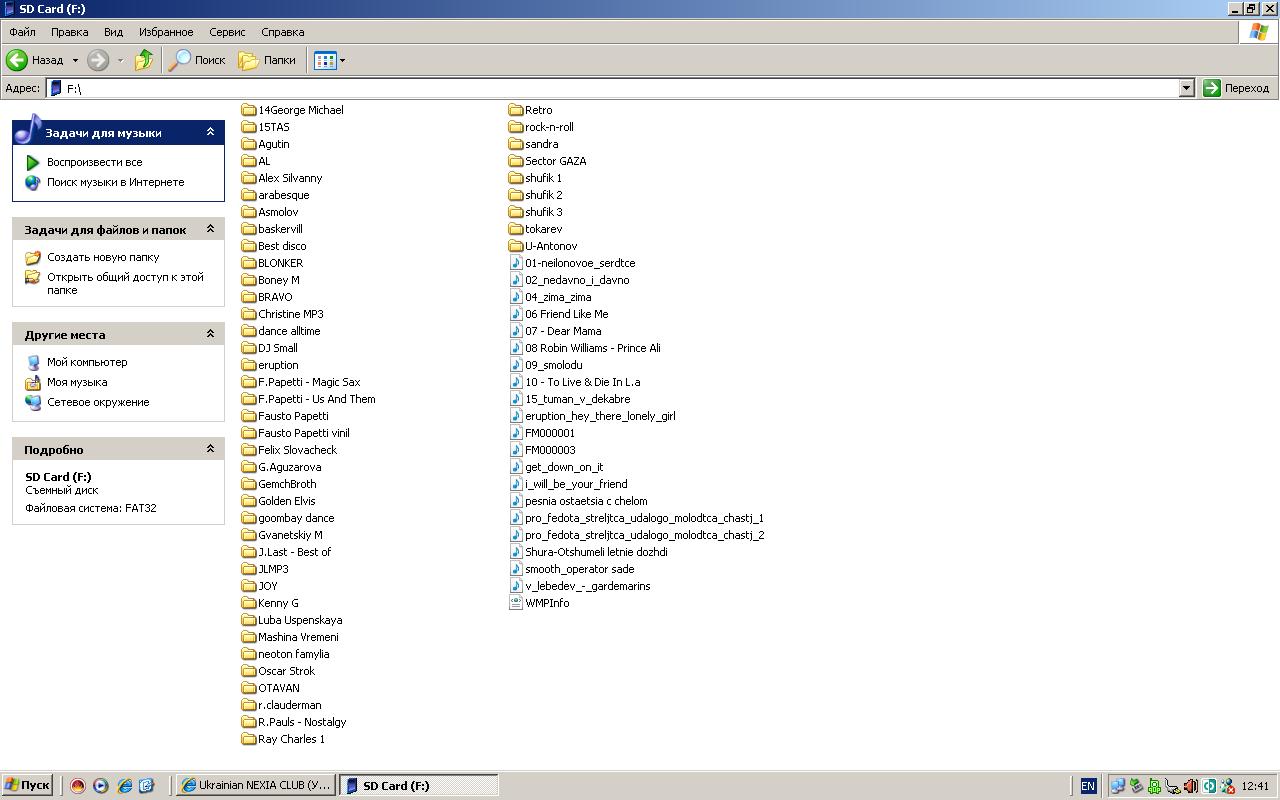The image size is (1280, 800).
Task: Open the Сервис menu
Action: 227,32
